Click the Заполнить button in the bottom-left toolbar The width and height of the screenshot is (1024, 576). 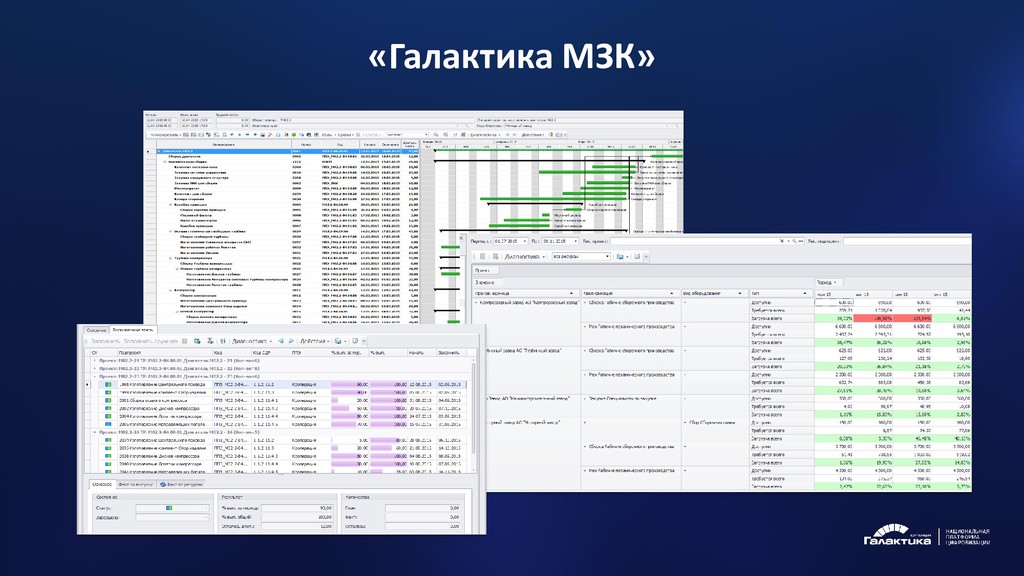(x=105, y=341)
